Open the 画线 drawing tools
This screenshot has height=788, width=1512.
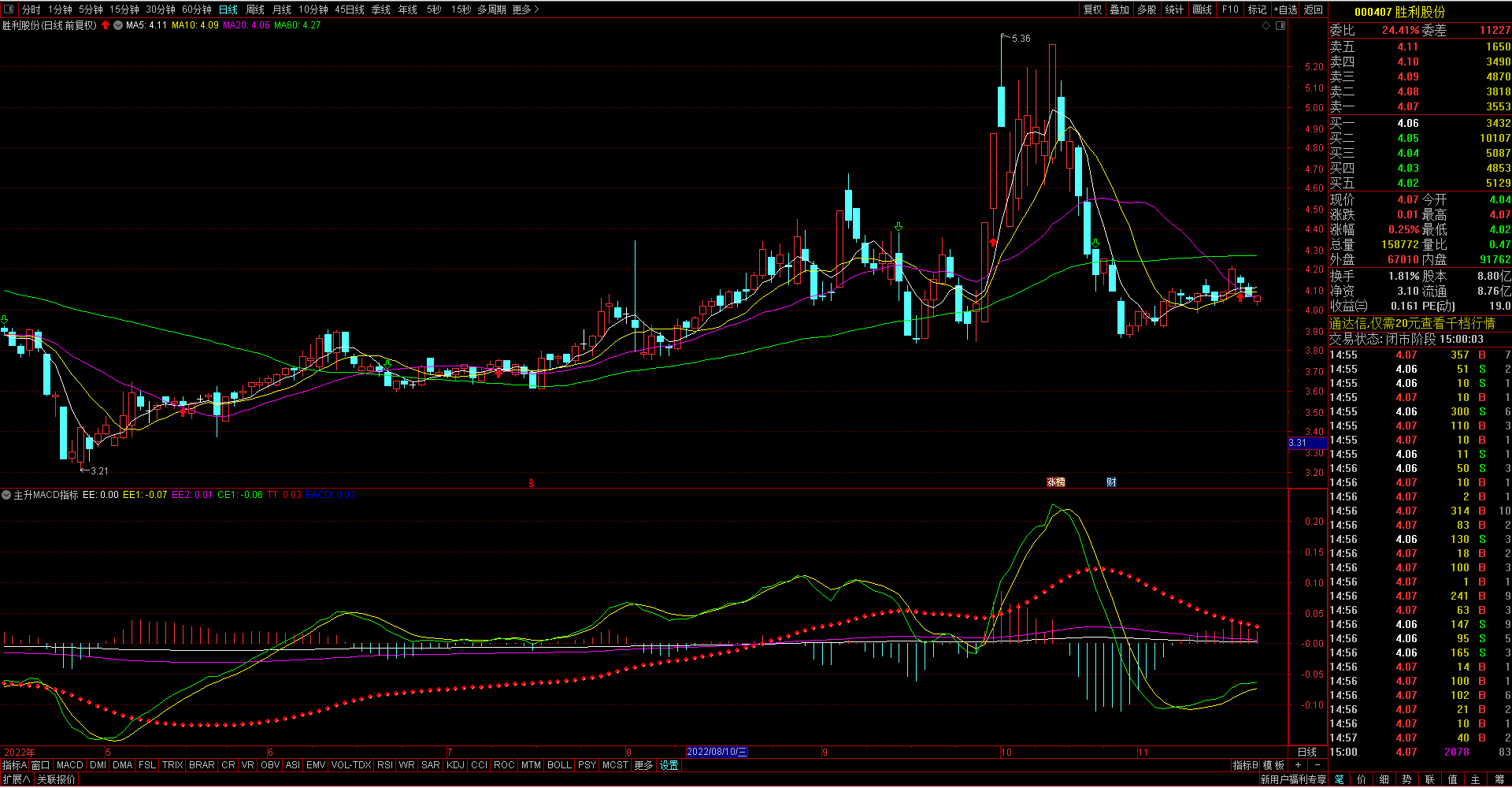1202,9
